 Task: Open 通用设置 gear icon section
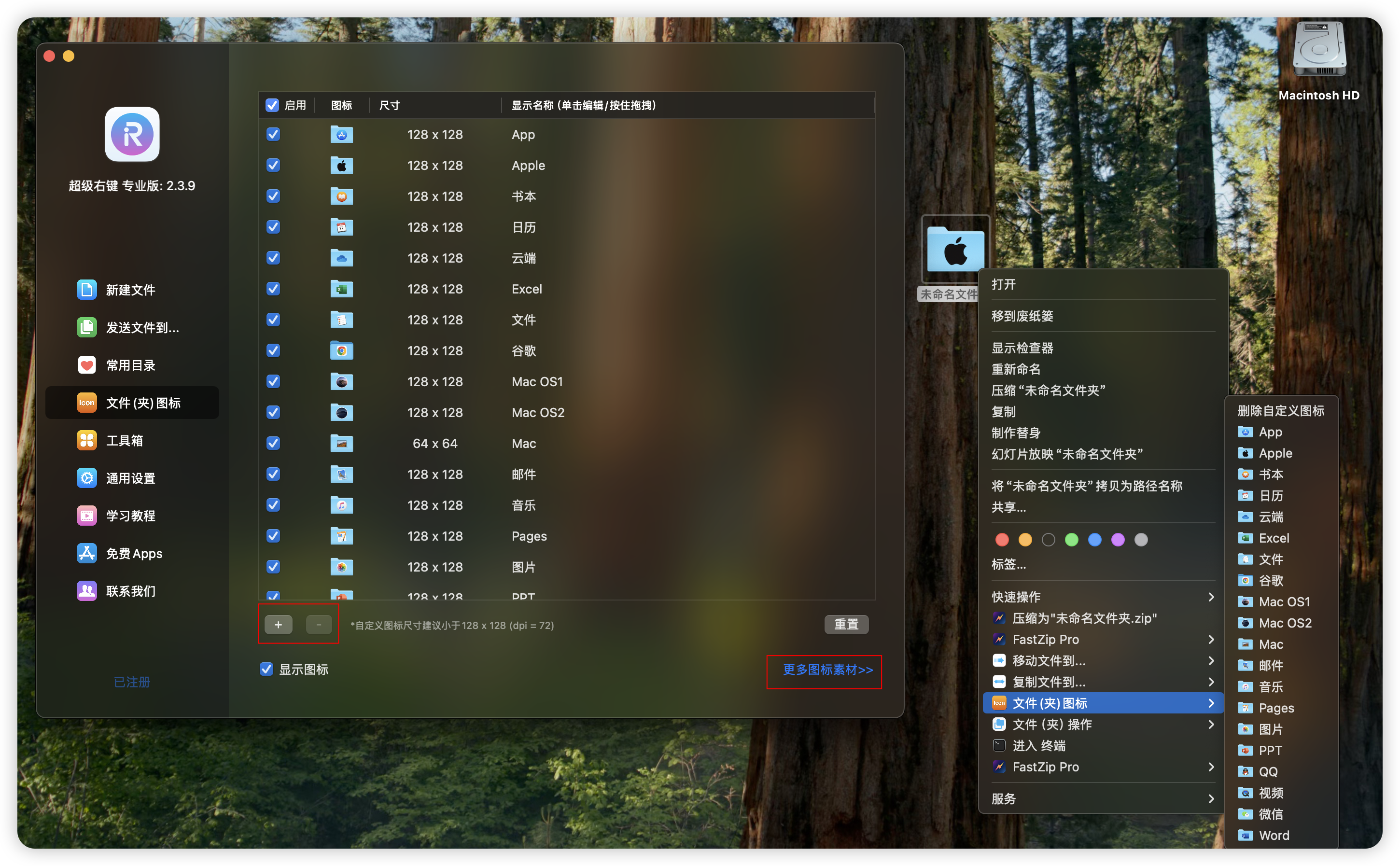(x=87, y=478)
